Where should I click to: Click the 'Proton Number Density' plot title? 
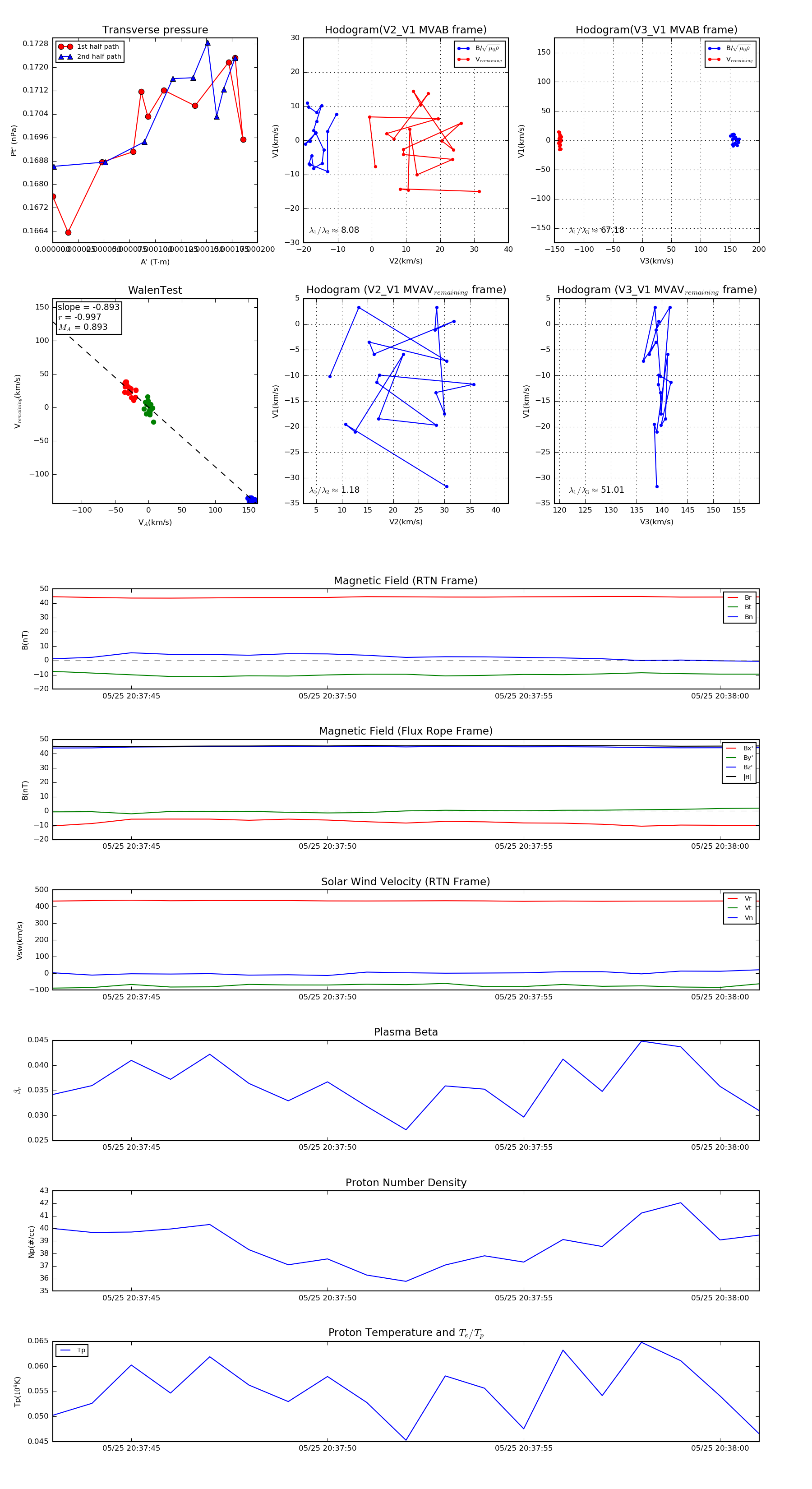[406, 1183]
